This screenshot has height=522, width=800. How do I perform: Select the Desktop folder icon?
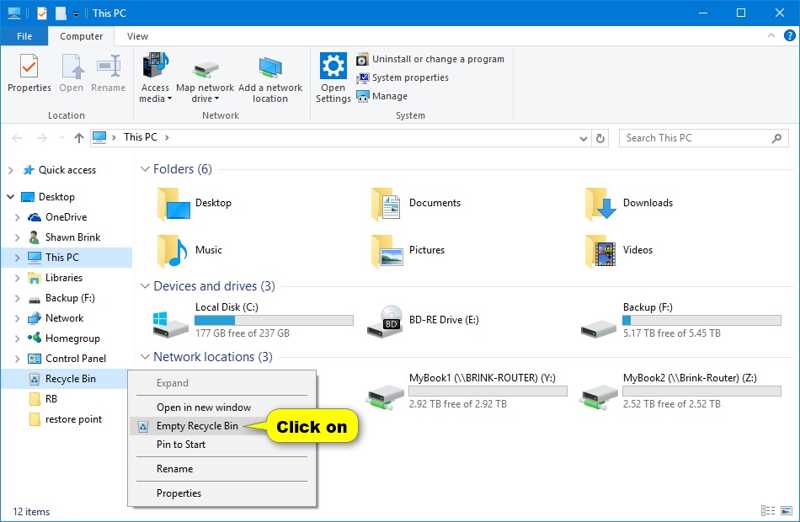pos(173,204)
